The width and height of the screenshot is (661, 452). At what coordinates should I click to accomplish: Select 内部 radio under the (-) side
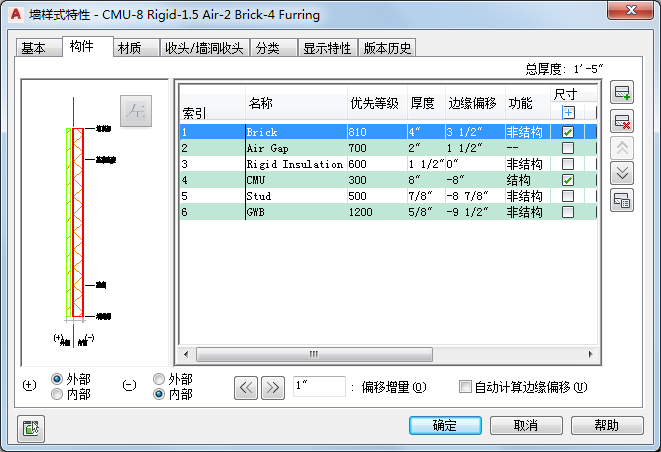159,394
